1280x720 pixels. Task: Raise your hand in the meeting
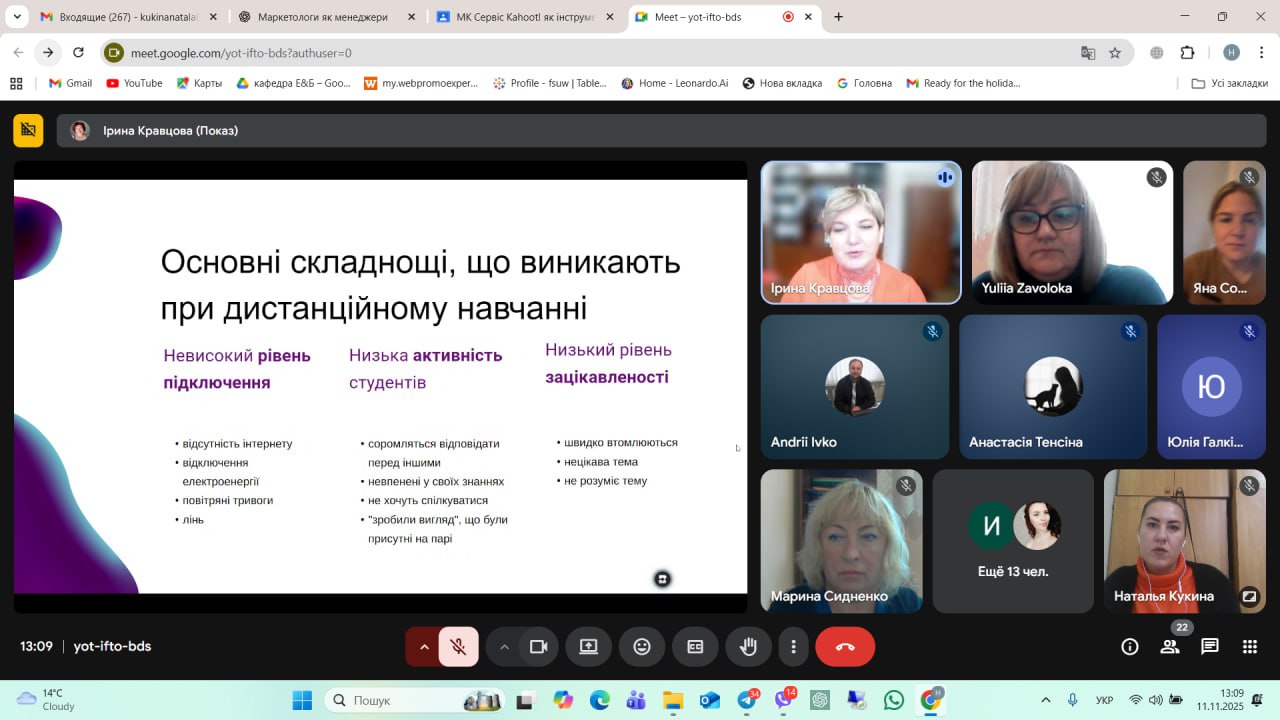748,647
